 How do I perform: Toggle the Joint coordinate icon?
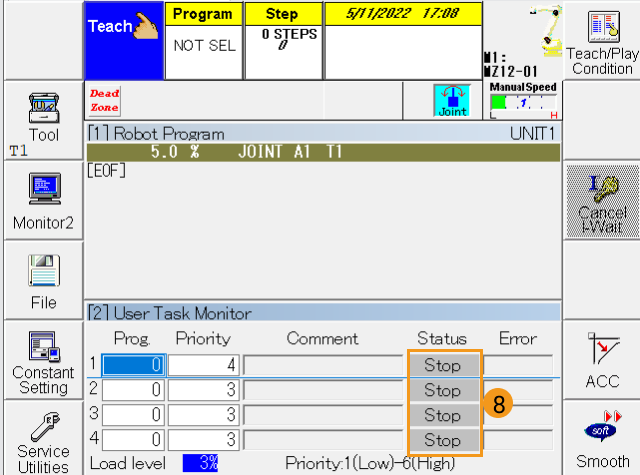pos(452,101)
